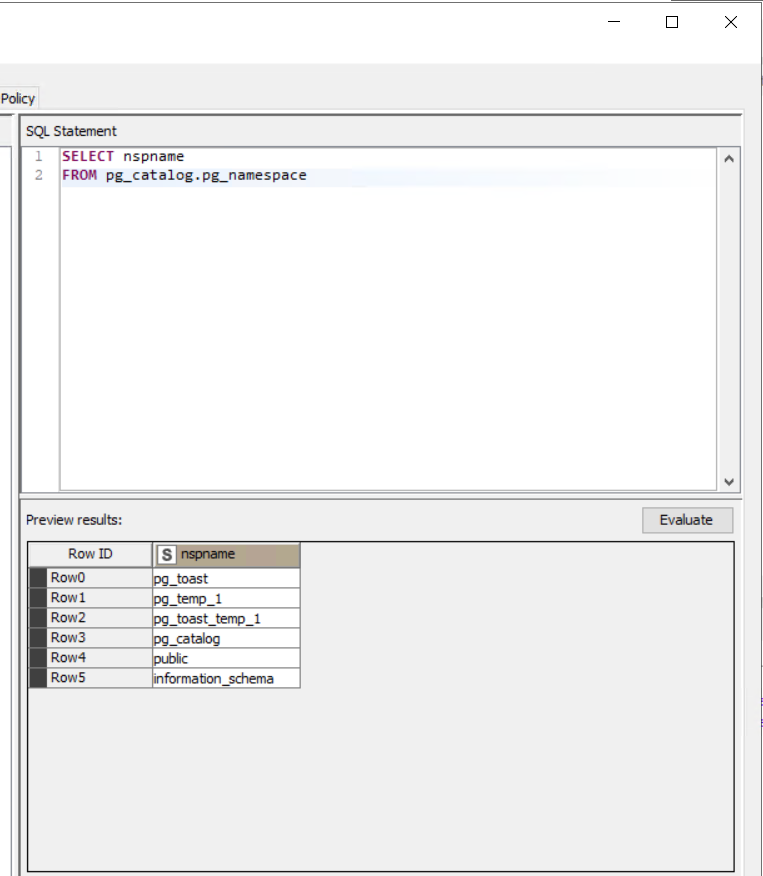
Task: Minimize the dialog window
Action: 614,22
